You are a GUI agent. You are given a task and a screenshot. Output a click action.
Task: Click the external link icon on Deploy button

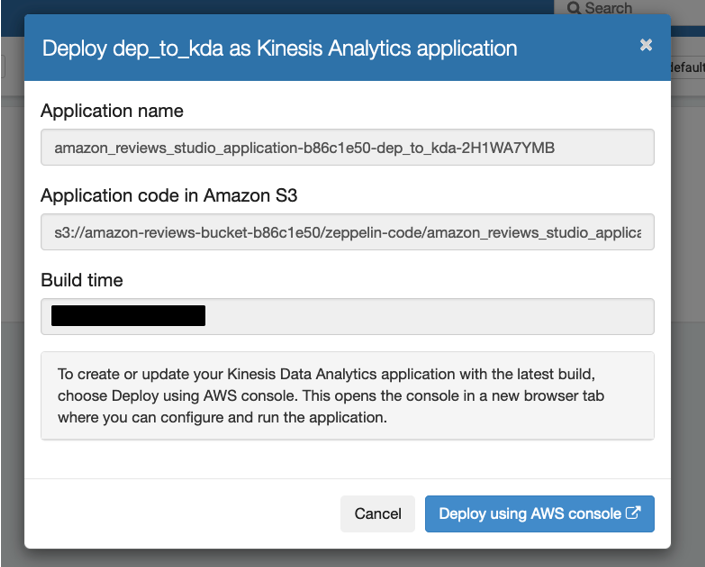pos(633,514)
